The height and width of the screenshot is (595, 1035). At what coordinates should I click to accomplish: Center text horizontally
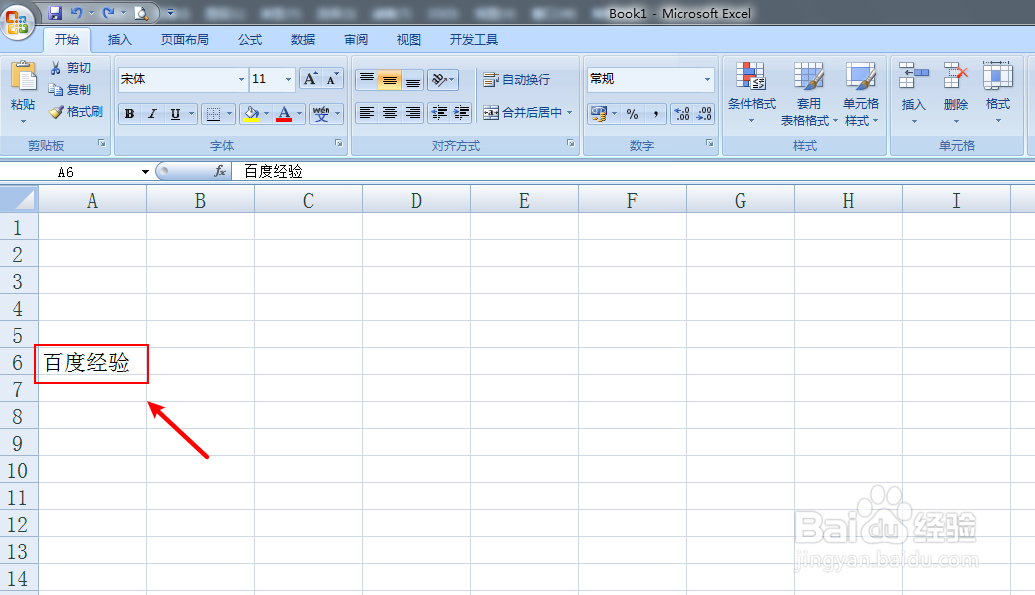pyautogui.click(x=389, y=113)
